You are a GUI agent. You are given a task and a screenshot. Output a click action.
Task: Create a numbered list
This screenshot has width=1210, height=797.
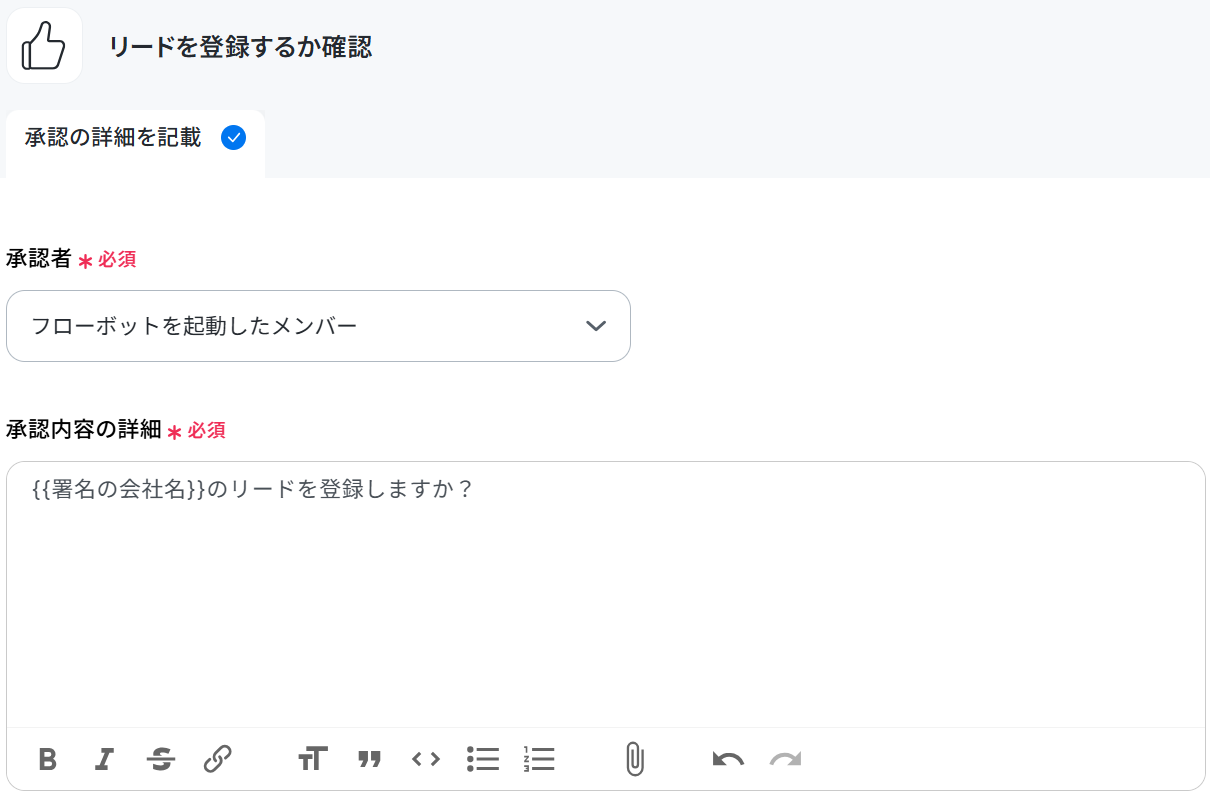tap(539, 759)
